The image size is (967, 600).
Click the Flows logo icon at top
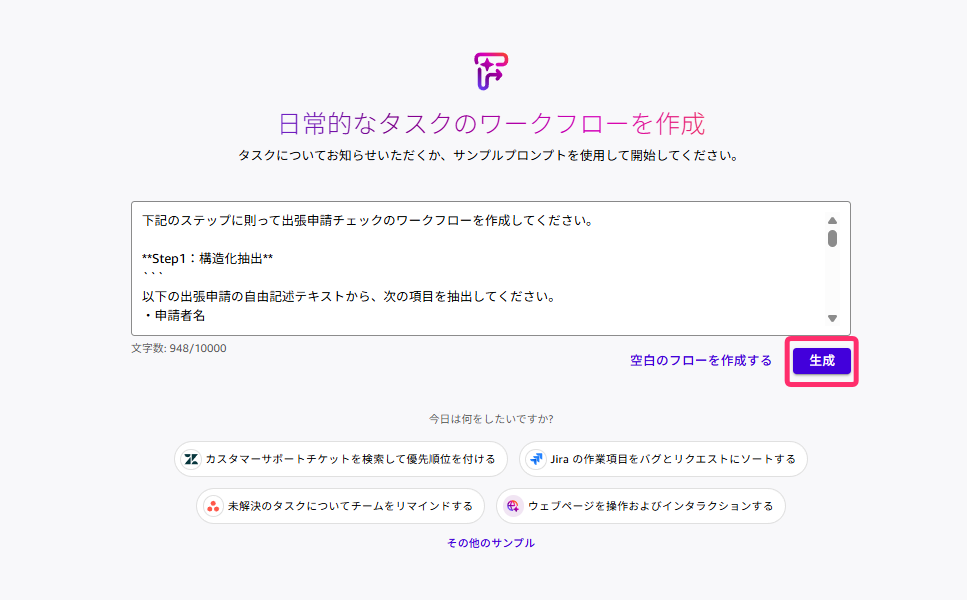point(490,71)
